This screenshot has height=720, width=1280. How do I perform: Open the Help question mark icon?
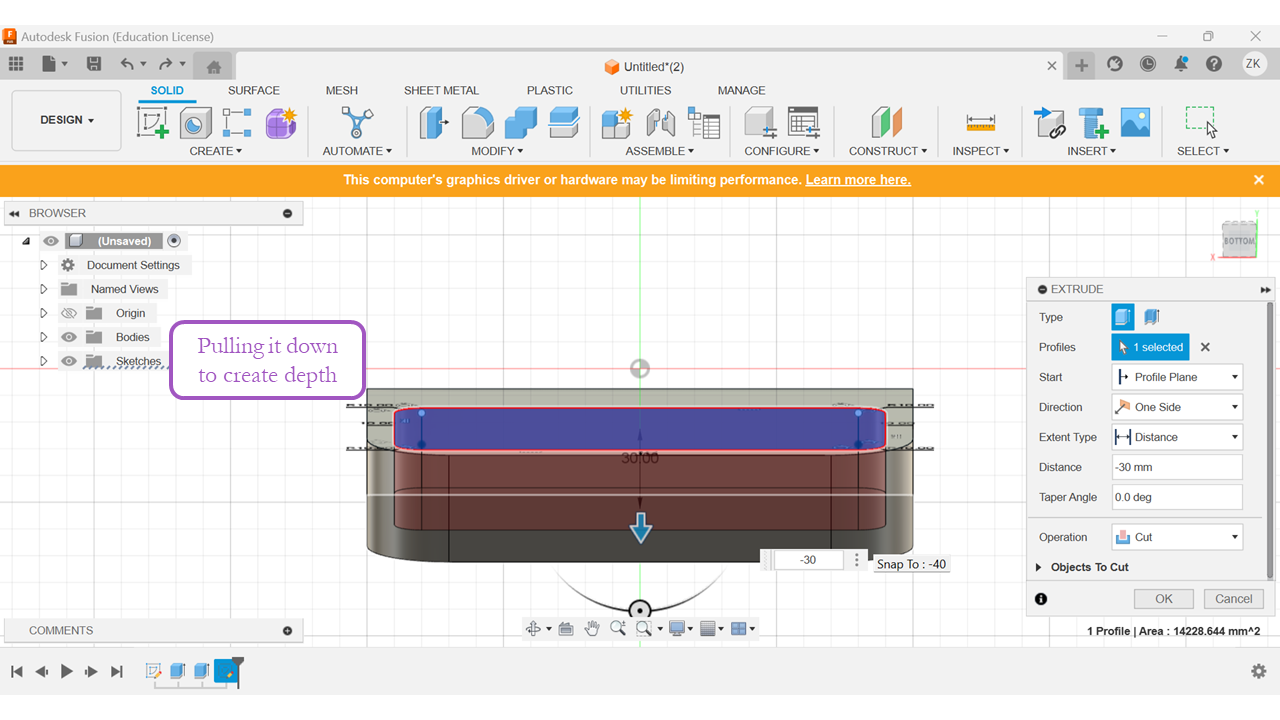click(1214, 64)
